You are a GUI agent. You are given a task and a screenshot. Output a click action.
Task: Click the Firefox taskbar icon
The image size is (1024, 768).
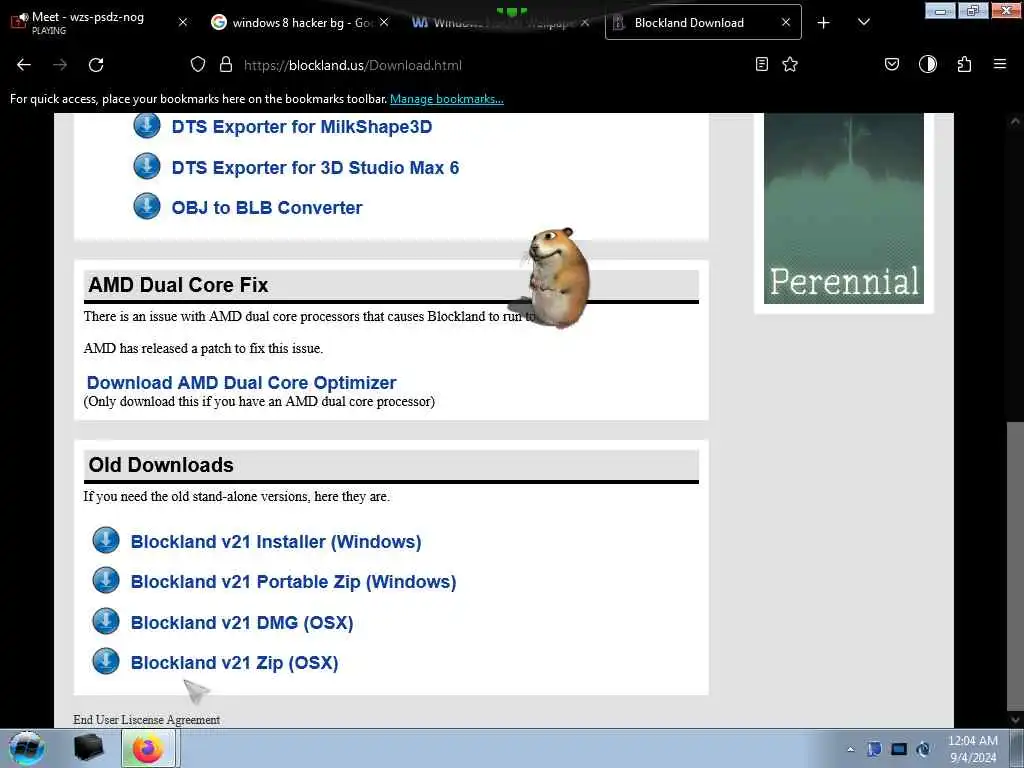coord(148,748)
